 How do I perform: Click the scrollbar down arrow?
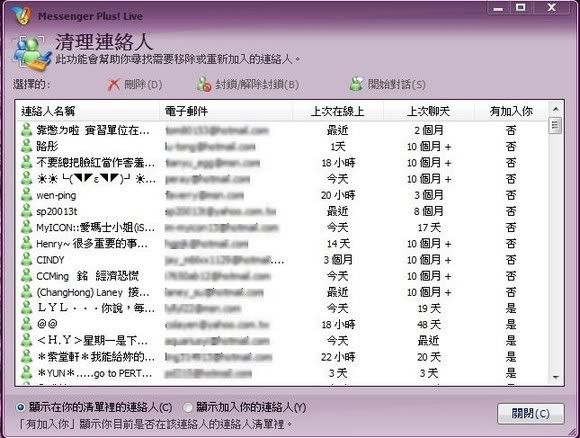pos(556,377)
